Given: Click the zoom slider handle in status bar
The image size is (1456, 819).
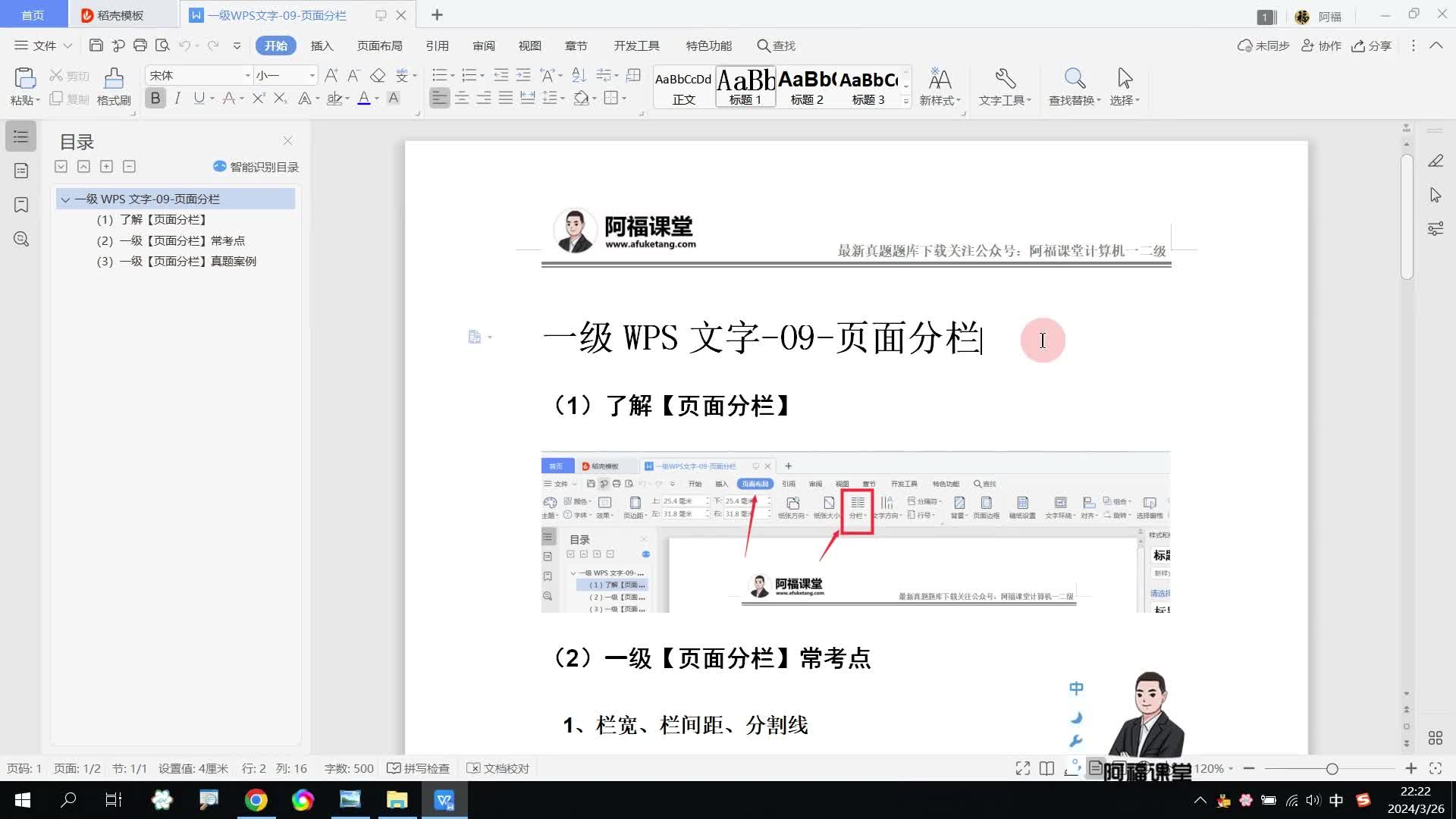Looking at the screenshot, I should 1332,768.
